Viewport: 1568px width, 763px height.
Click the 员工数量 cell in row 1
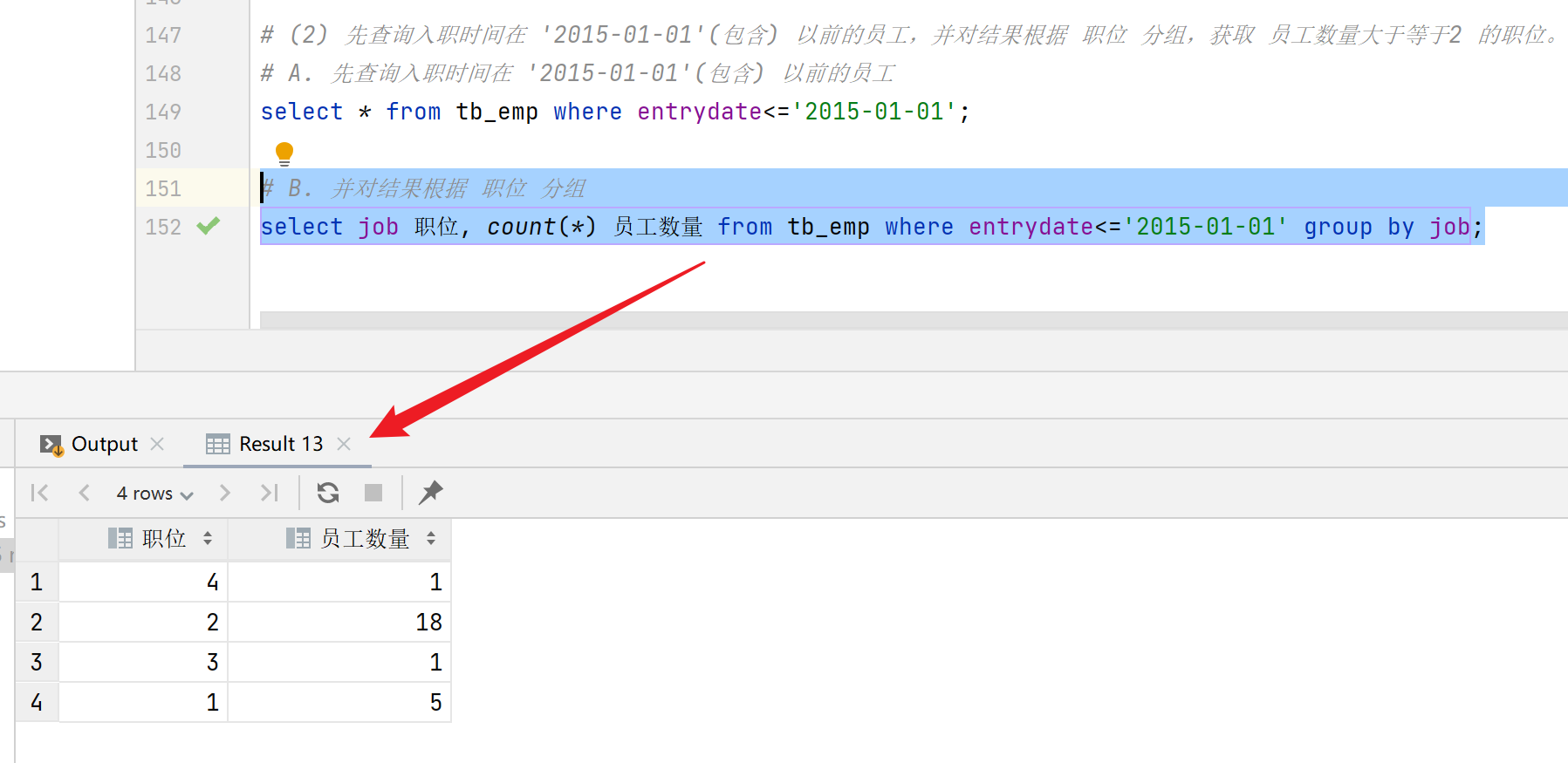point(339,582)
